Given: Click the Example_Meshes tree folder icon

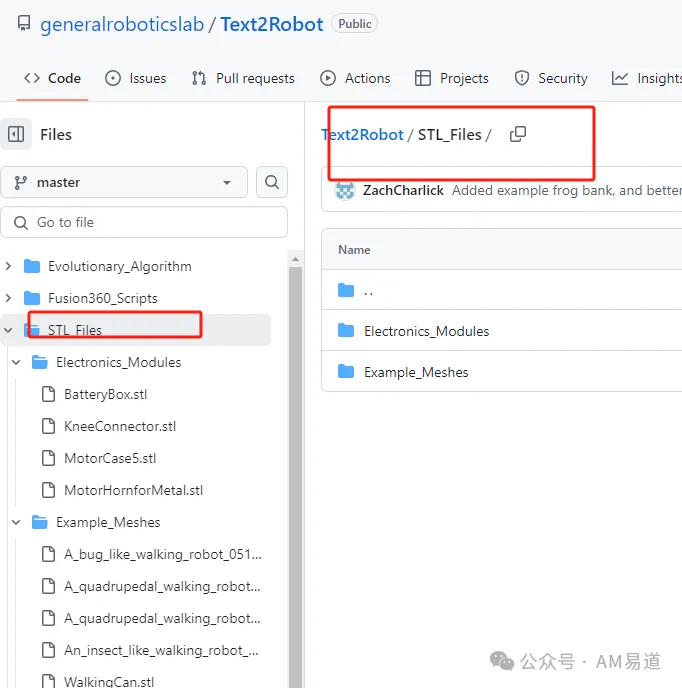Looking at the screenshot, I should [x=39, y=522].
